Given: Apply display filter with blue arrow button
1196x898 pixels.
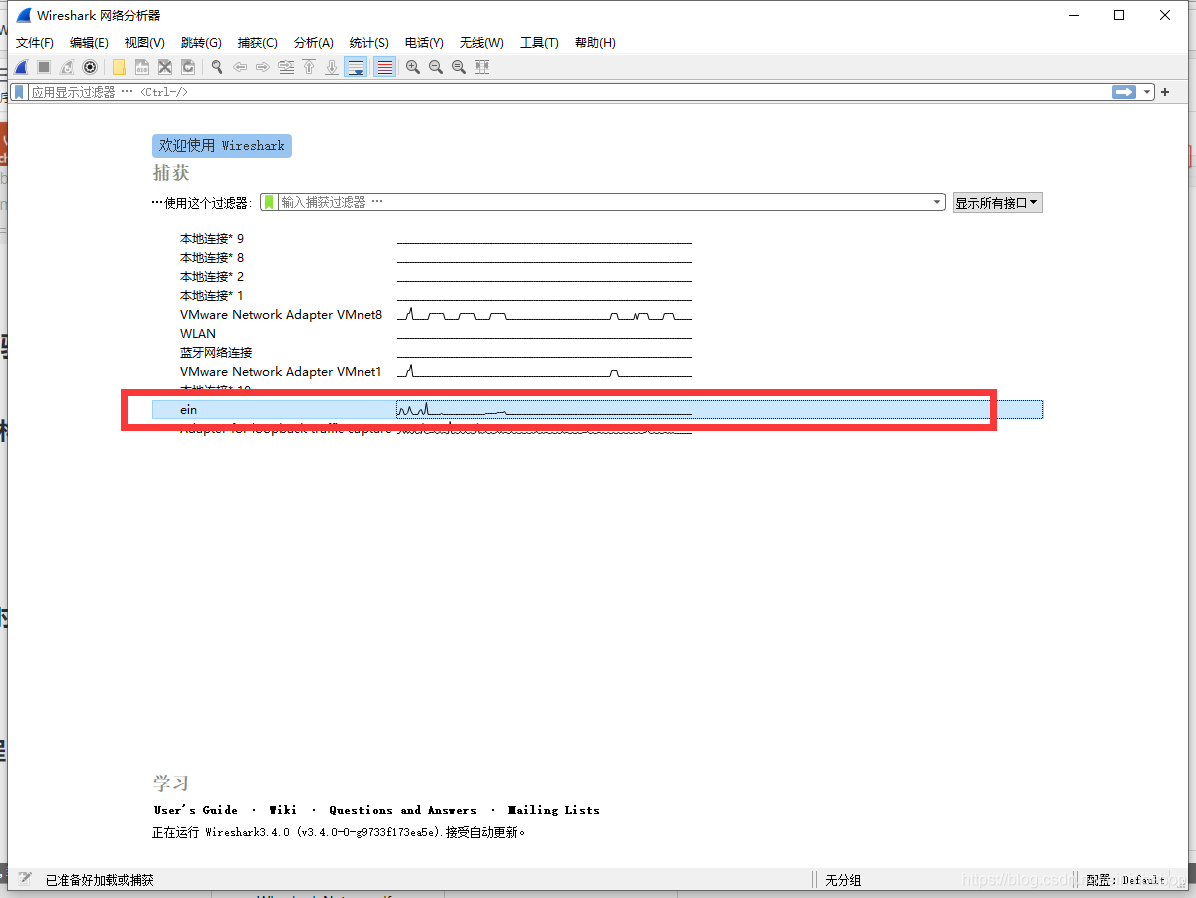Looking at the screenshot, I should [x=1124, y=92].
